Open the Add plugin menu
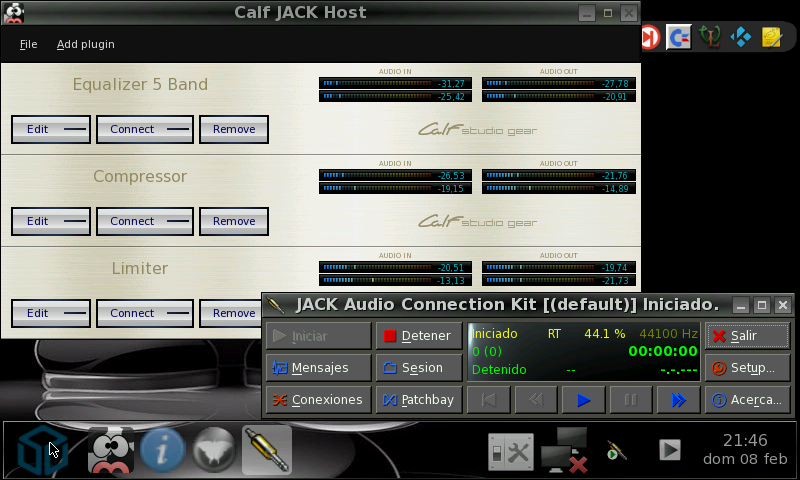Image resolution: width=800 pixels, height=480 pixels. [86, 44]
